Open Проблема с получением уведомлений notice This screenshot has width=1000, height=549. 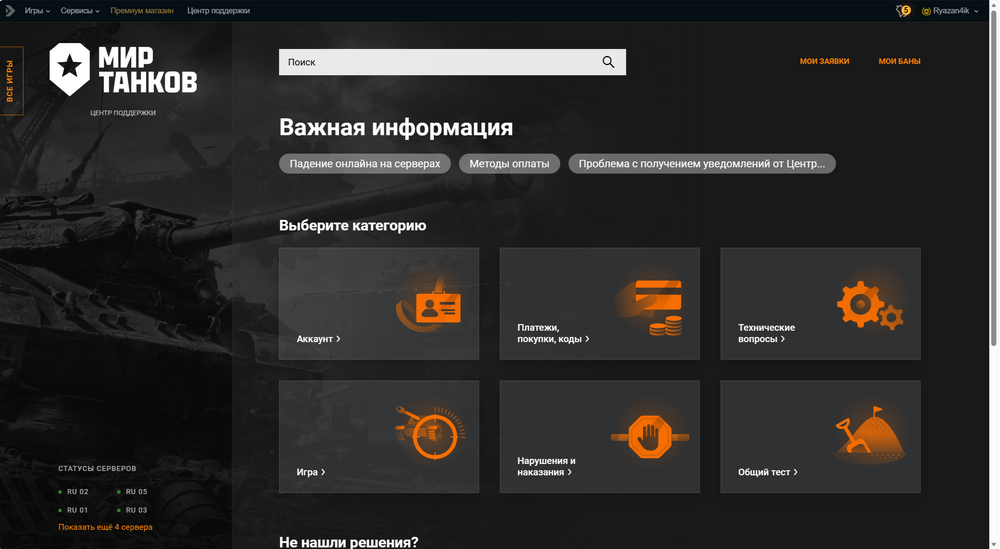(x=702, y=164)
